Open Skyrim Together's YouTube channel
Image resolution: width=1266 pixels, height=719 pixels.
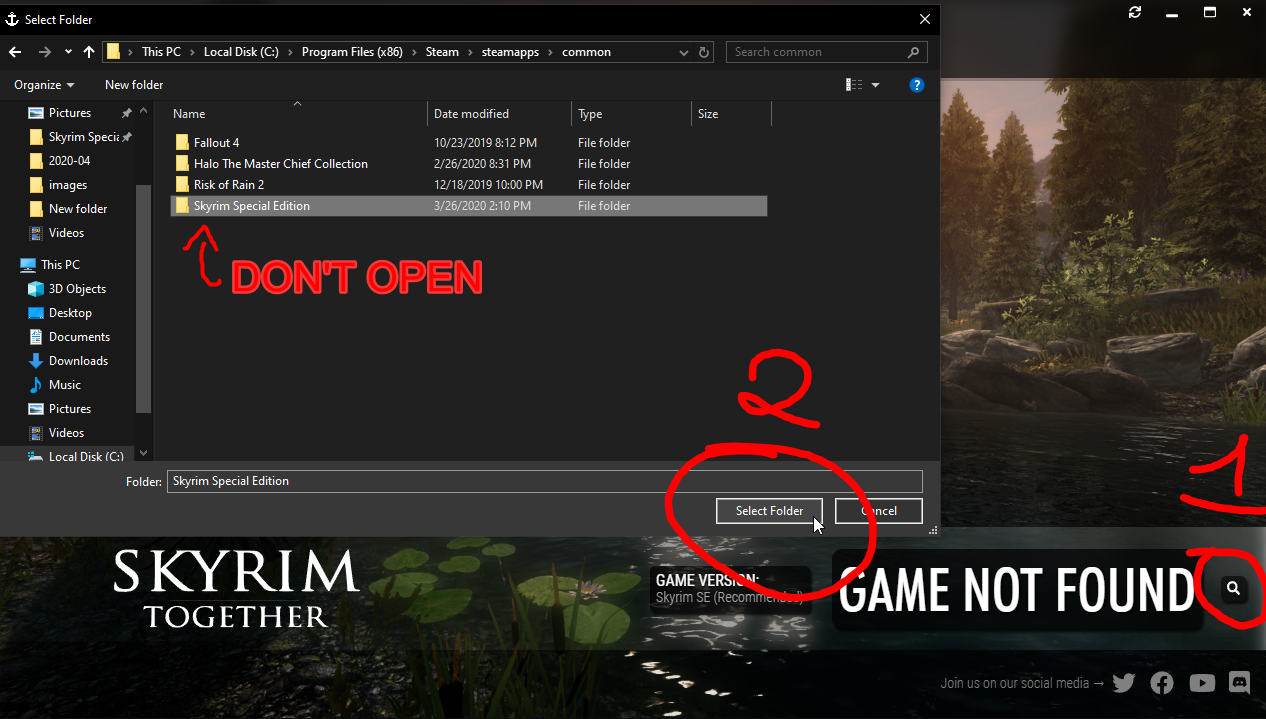[1201, 683]
